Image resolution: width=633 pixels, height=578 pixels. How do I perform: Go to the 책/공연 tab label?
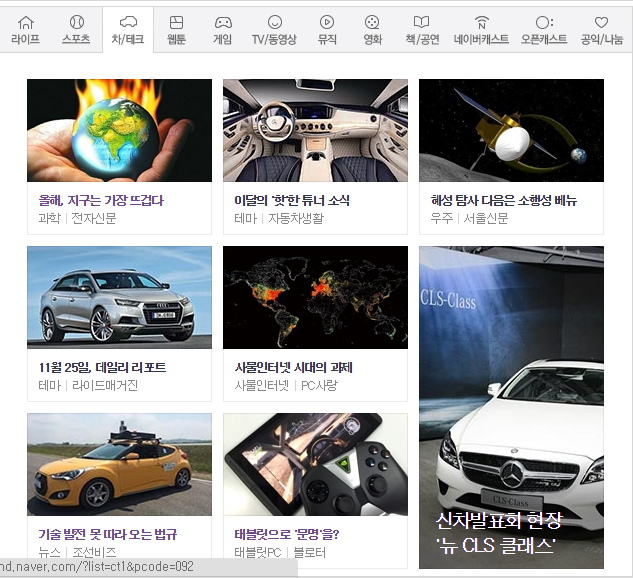[422, 39]
